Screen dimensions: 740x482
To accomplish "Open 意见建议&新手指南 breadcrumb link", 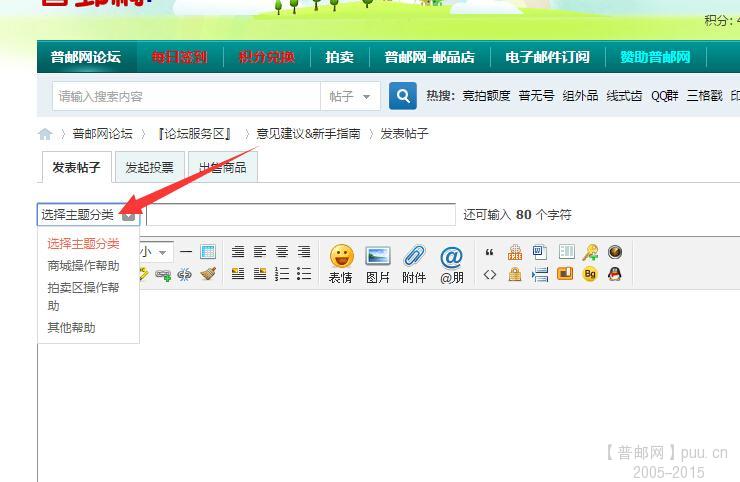I will pyautogui.click(x=308, y=134).
